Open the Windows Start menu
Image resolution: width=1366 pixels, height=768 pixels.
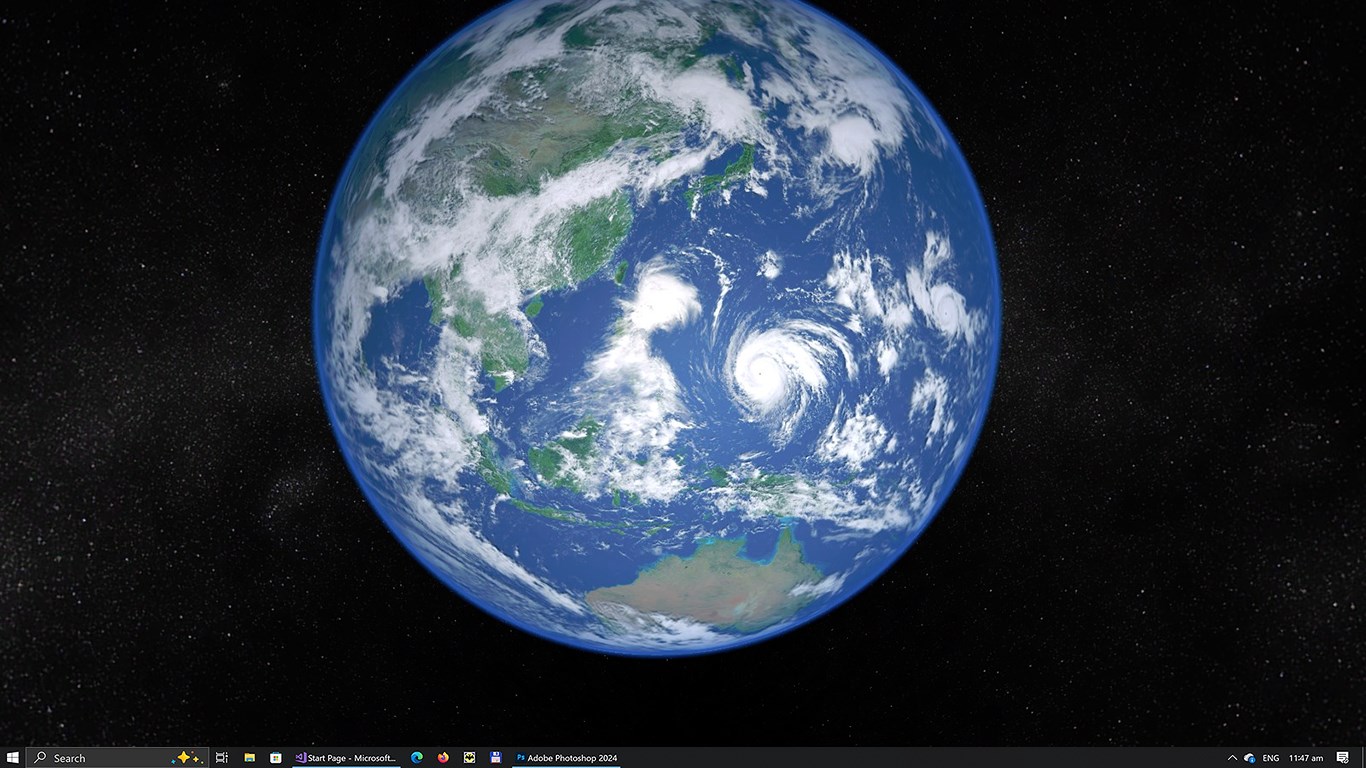coord(13,758)
